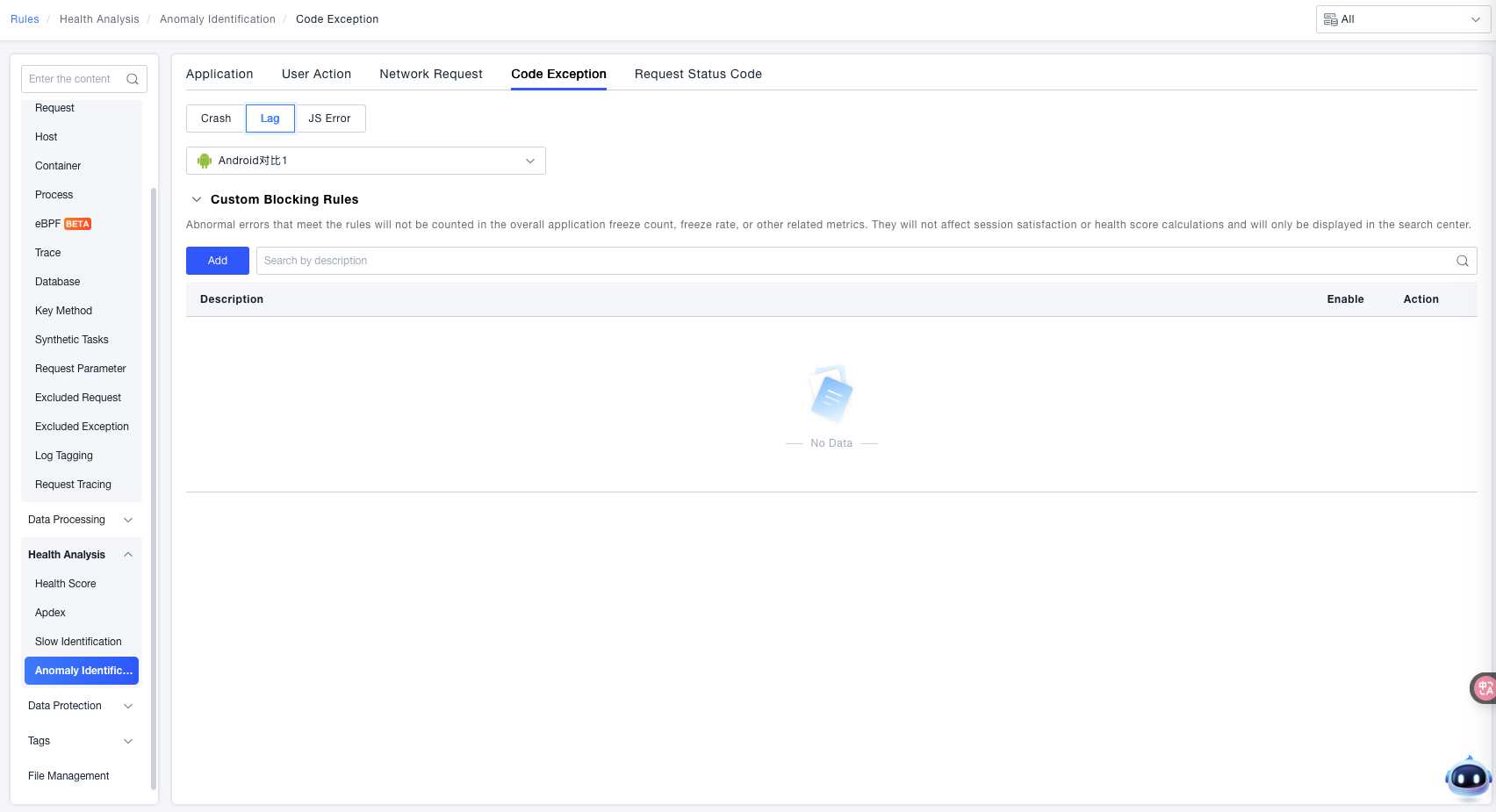
Task: Select the Crash exception type
Action: pyautogui.click(x=216, y=119)
